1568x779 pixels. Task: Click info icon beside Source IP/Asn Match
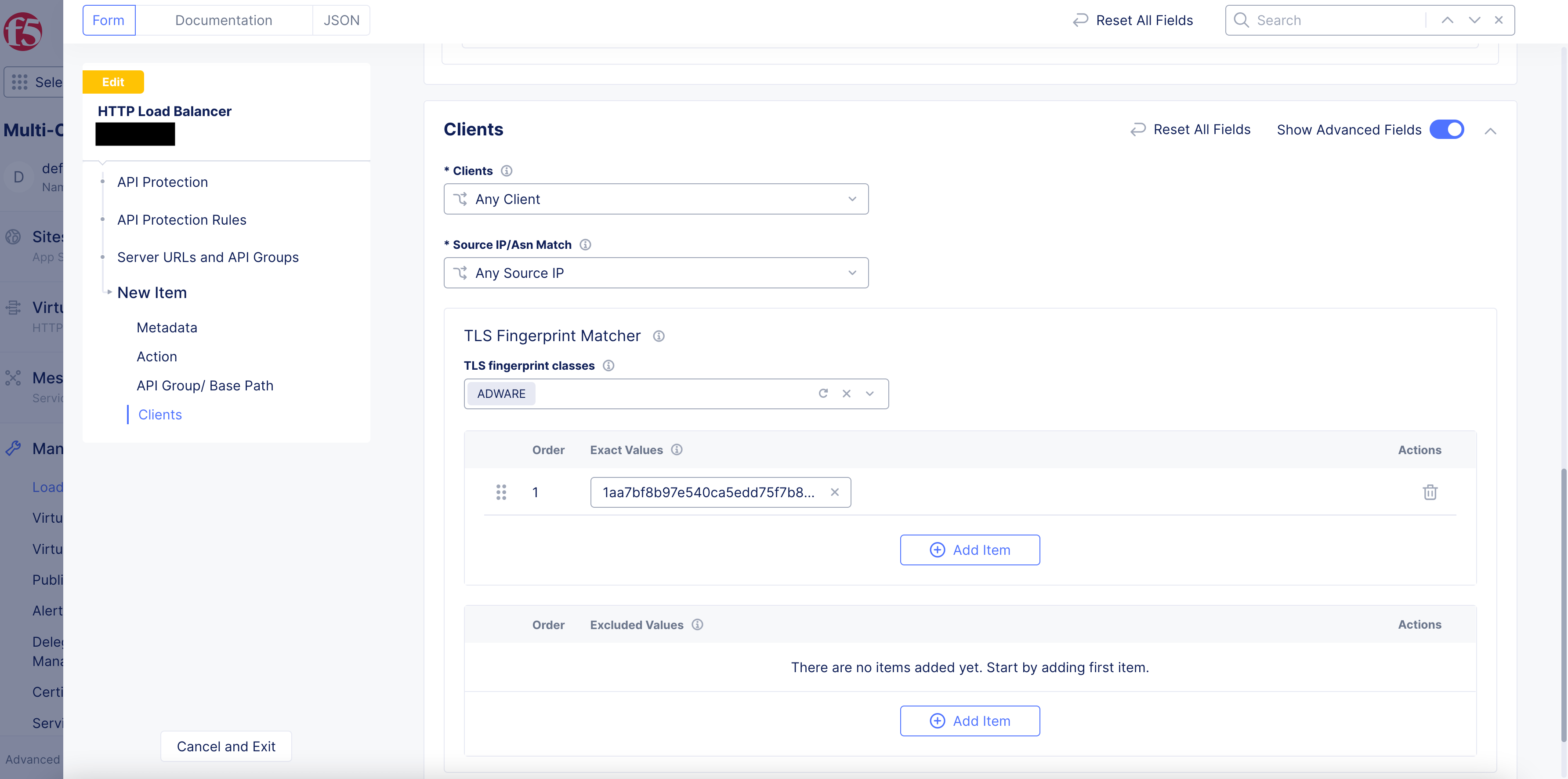tap(585, 245)
